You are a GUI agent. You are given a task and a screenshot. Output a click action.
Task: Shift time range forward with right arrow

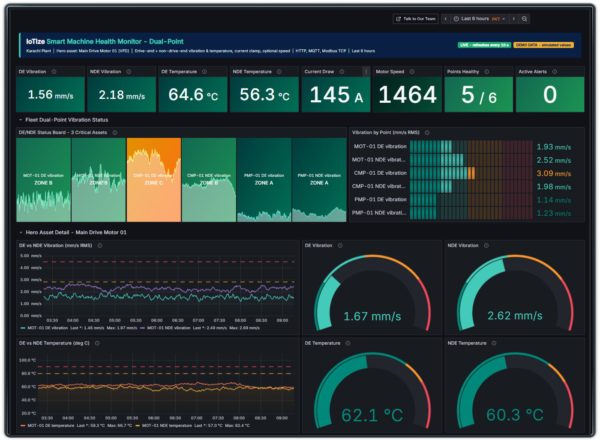click(514, 19)
